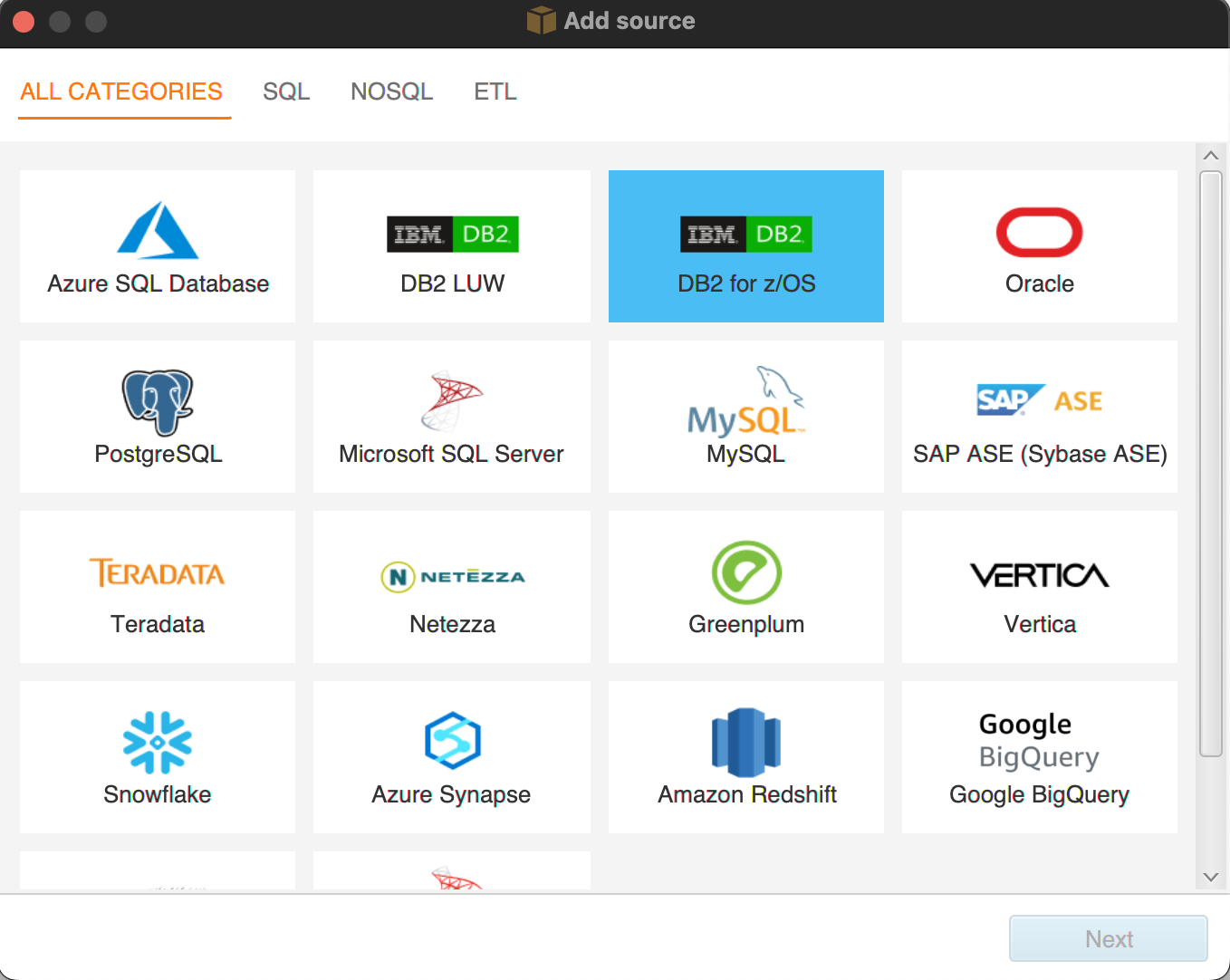Click the 'DB2 LUW' label text
The image size is (1230, 980).
[x=453, y=283]
